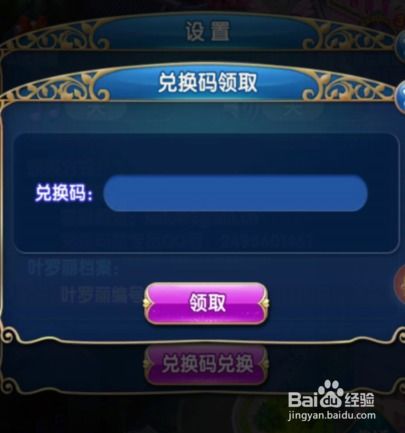This screenshot has height=433, width=405.
Task: Click the 兑换码领取 dialog title banner
Action: point(207,83)
